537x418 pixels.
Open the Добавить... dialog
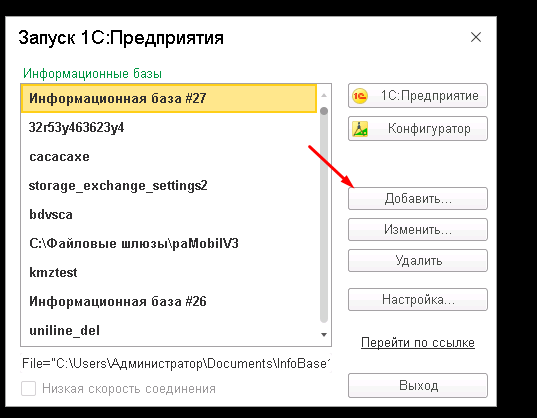[418, 199]
